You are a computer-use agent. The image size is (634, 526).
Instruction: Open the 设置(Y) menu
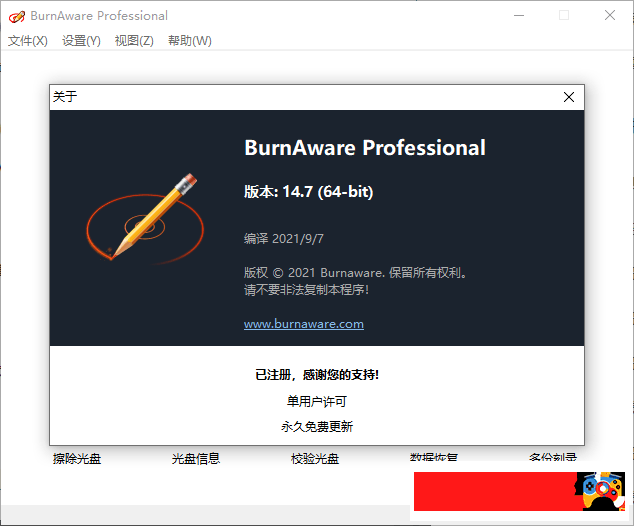tap(81, 40)
